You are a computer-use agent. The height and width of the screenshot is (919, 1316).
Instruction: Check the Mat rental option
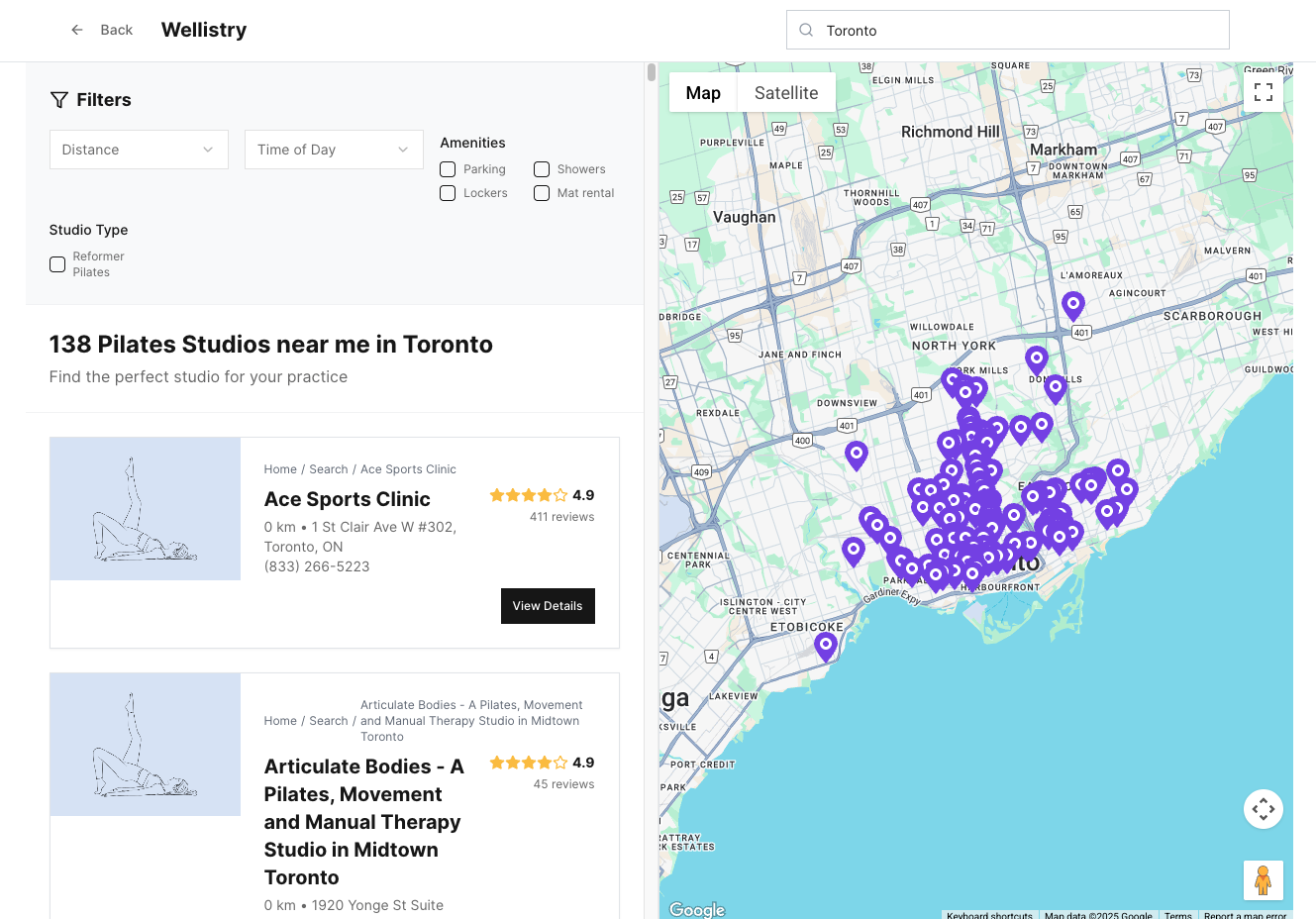click(x=542, y=193)
